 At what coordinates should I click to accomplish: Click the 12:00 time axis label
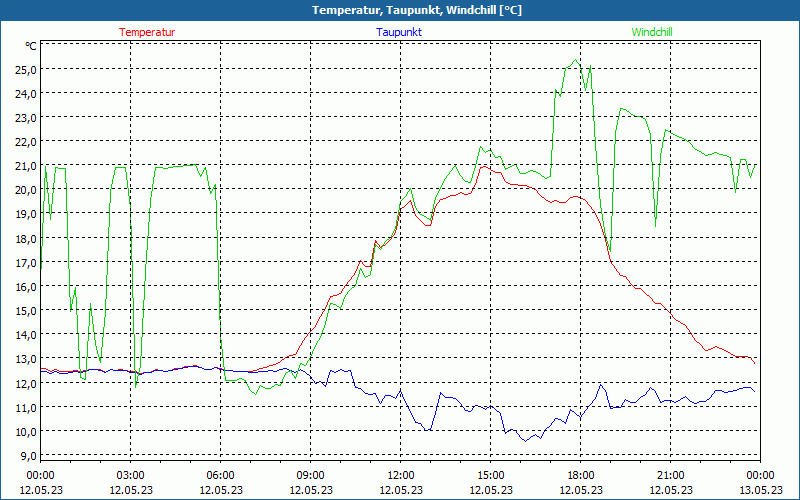400,475
